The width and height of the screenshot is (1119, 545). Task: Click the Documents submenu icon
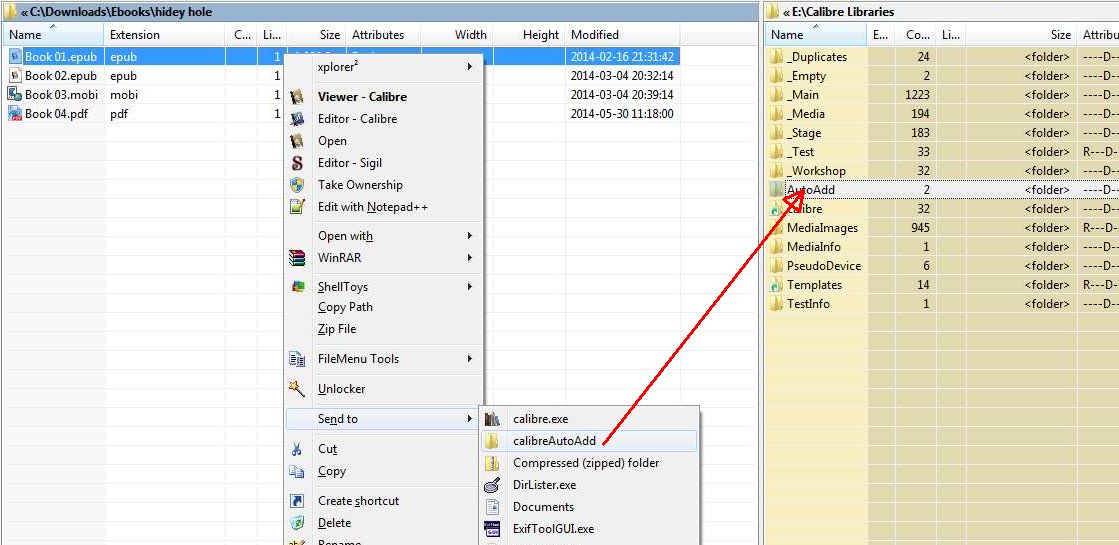[x=492, y=507]
